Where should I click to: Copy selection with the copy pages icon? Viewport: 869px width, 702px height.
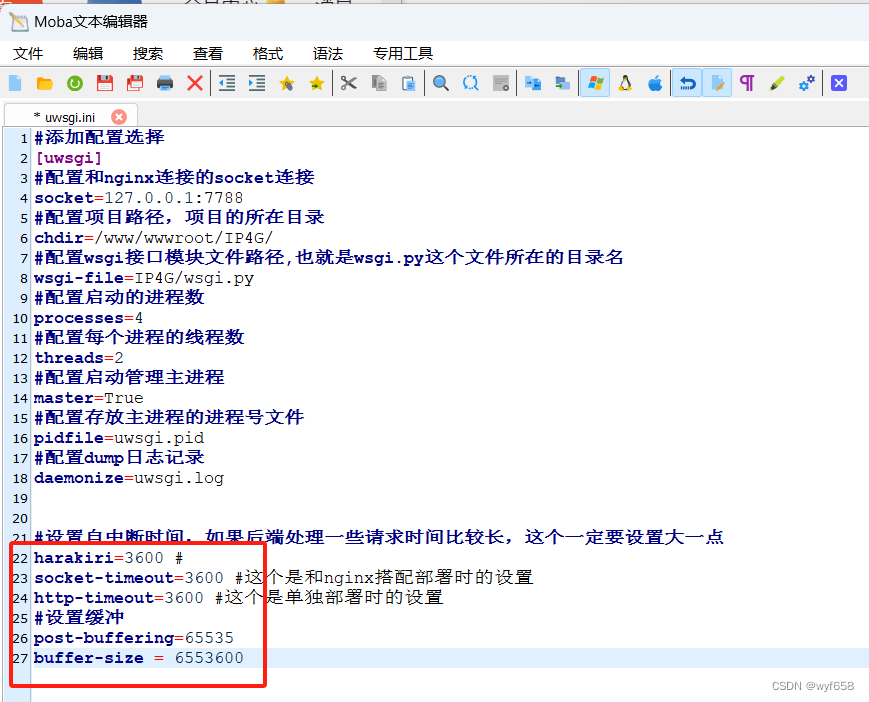pos(379,84)
